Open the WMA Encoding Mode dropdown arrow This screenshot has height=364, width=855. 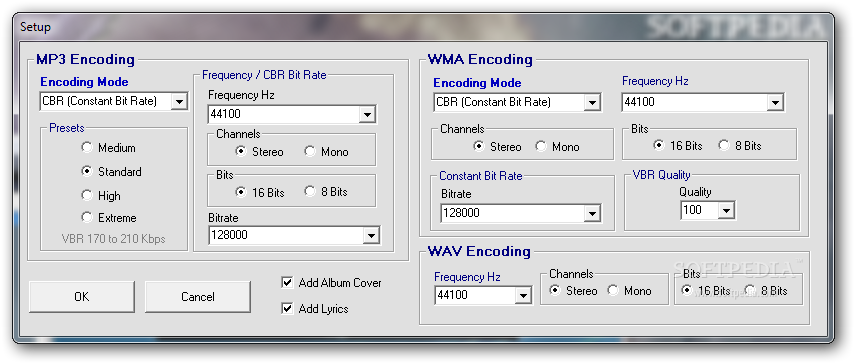pos(592,102)
